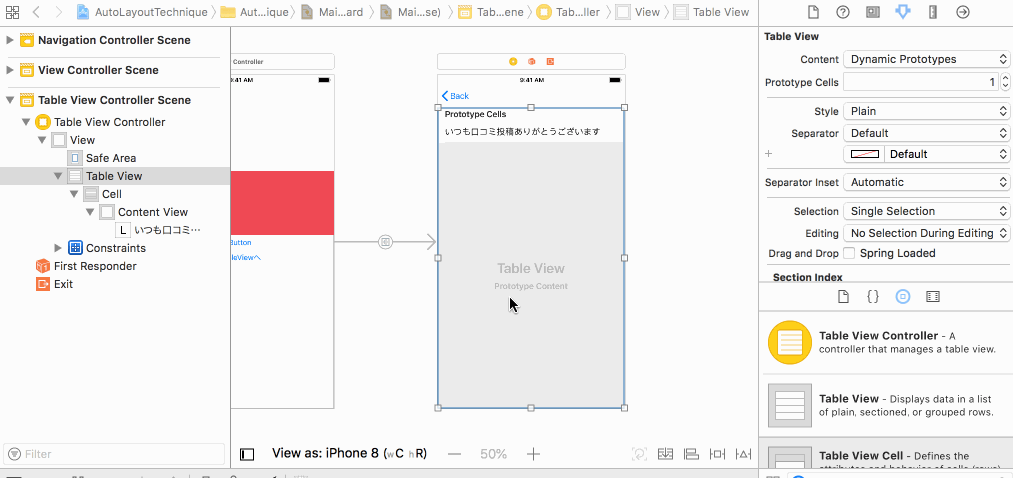The height and width of the screenshot is (478, 1013).
Task: Open the Style dropdown
Action: coord(926,111)
